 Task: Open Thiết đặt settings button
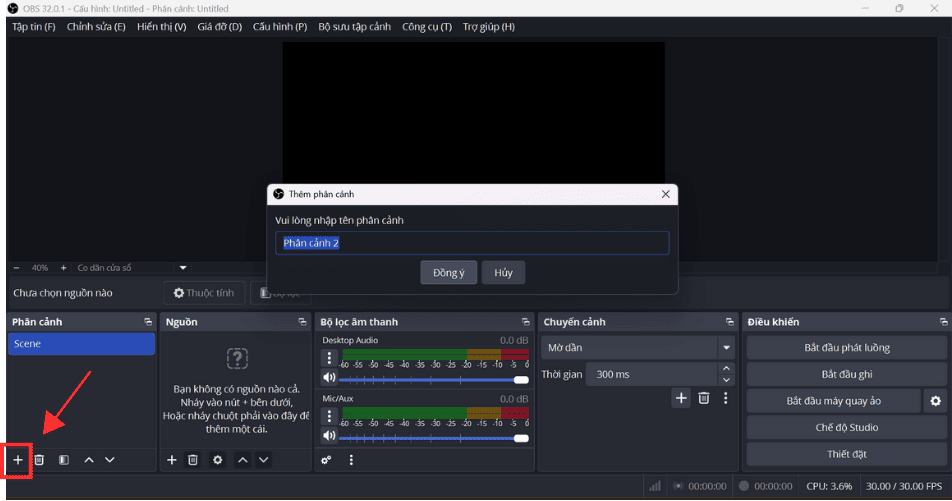pos(846,454)
